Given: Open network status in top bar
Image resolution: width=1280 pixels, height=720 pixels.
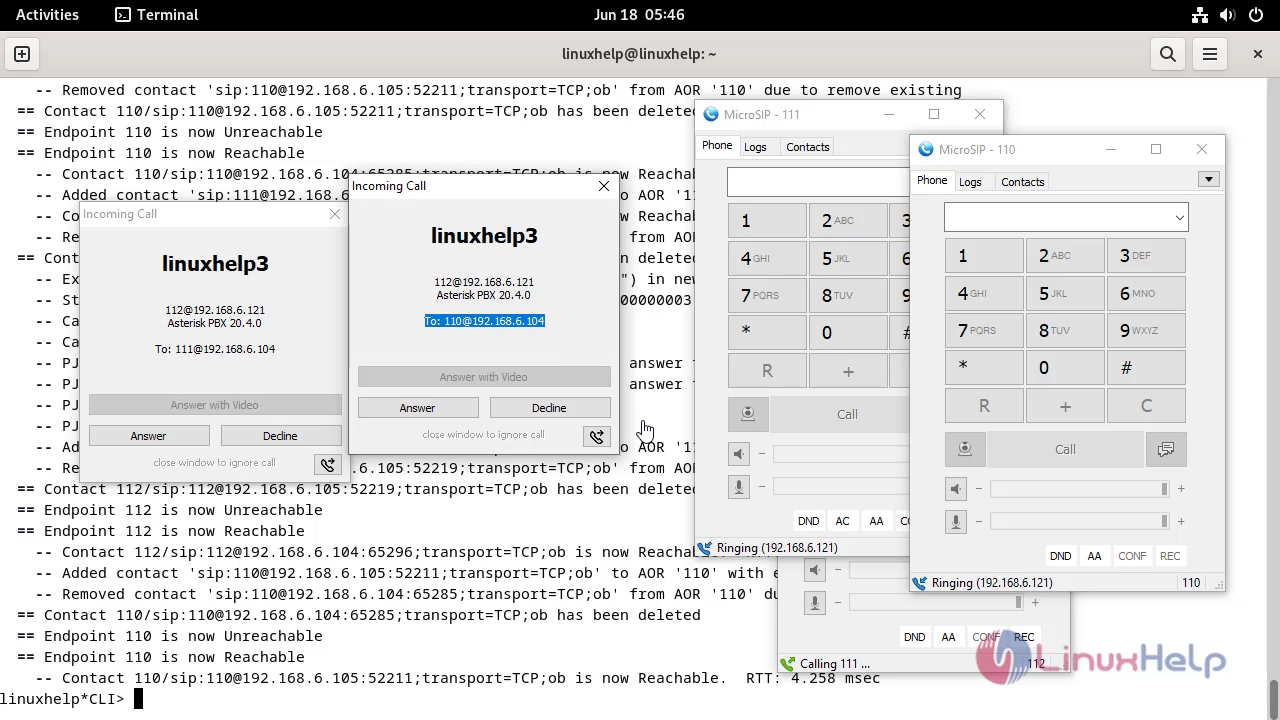Looking at the screenshot, I should click(x=1201, y=15).
